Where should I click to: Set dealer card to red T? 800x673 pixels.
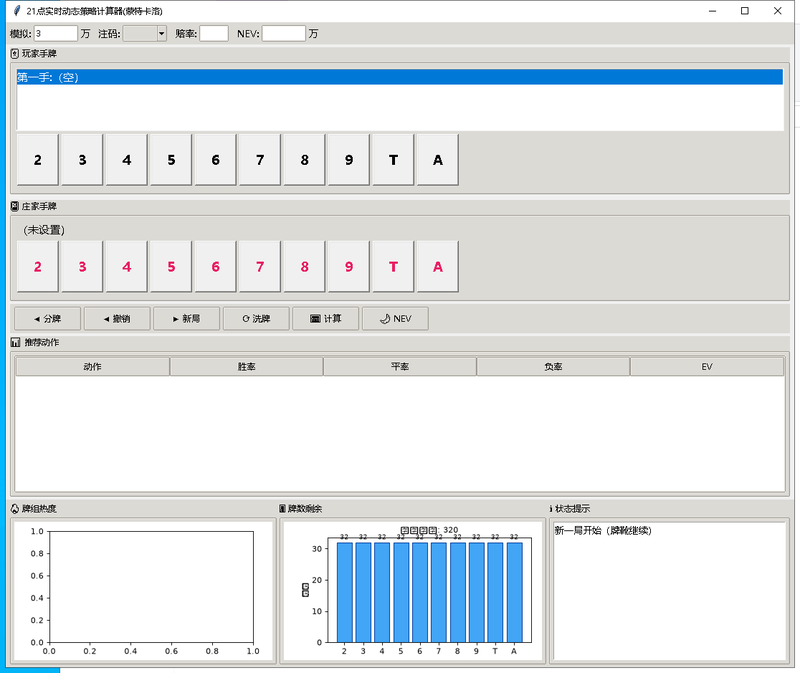pyautogui.click(x=393, y=266)
